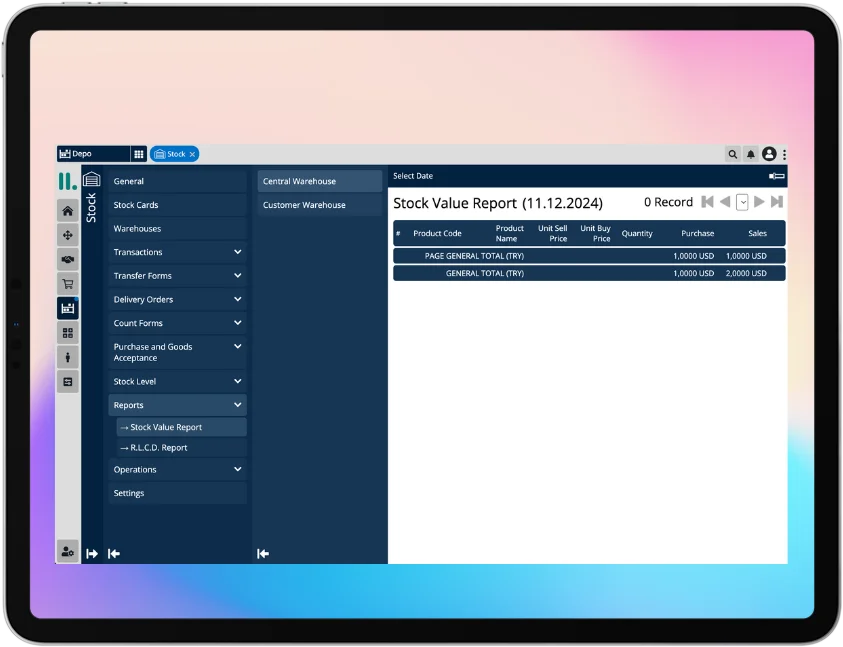Open the search magnifier icon

(733, 153)
